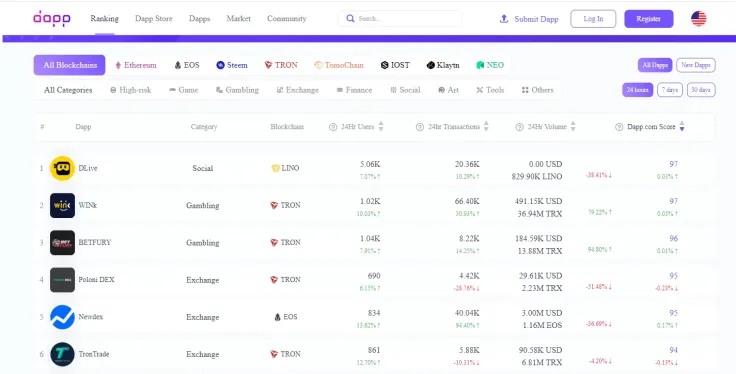Select the 7 days time toggle

[670, 90]
